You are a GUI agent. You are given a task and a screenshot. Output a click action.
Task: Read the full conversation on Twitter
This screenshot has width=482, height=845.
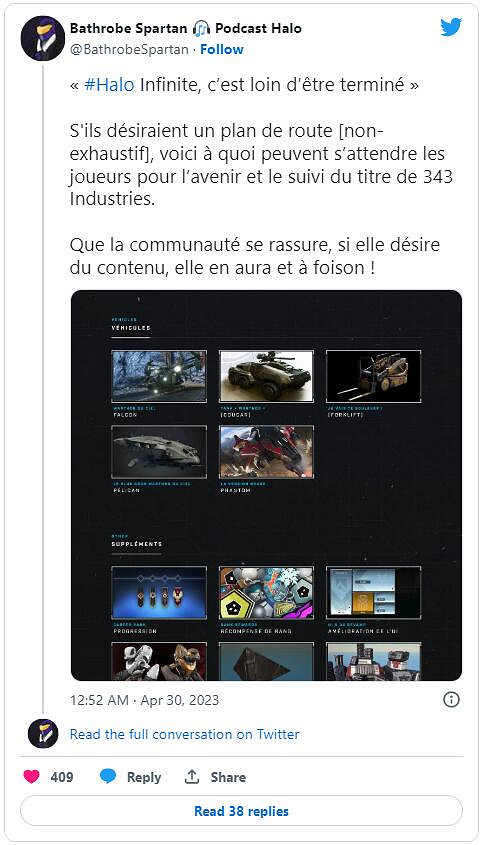coord(184,734)
